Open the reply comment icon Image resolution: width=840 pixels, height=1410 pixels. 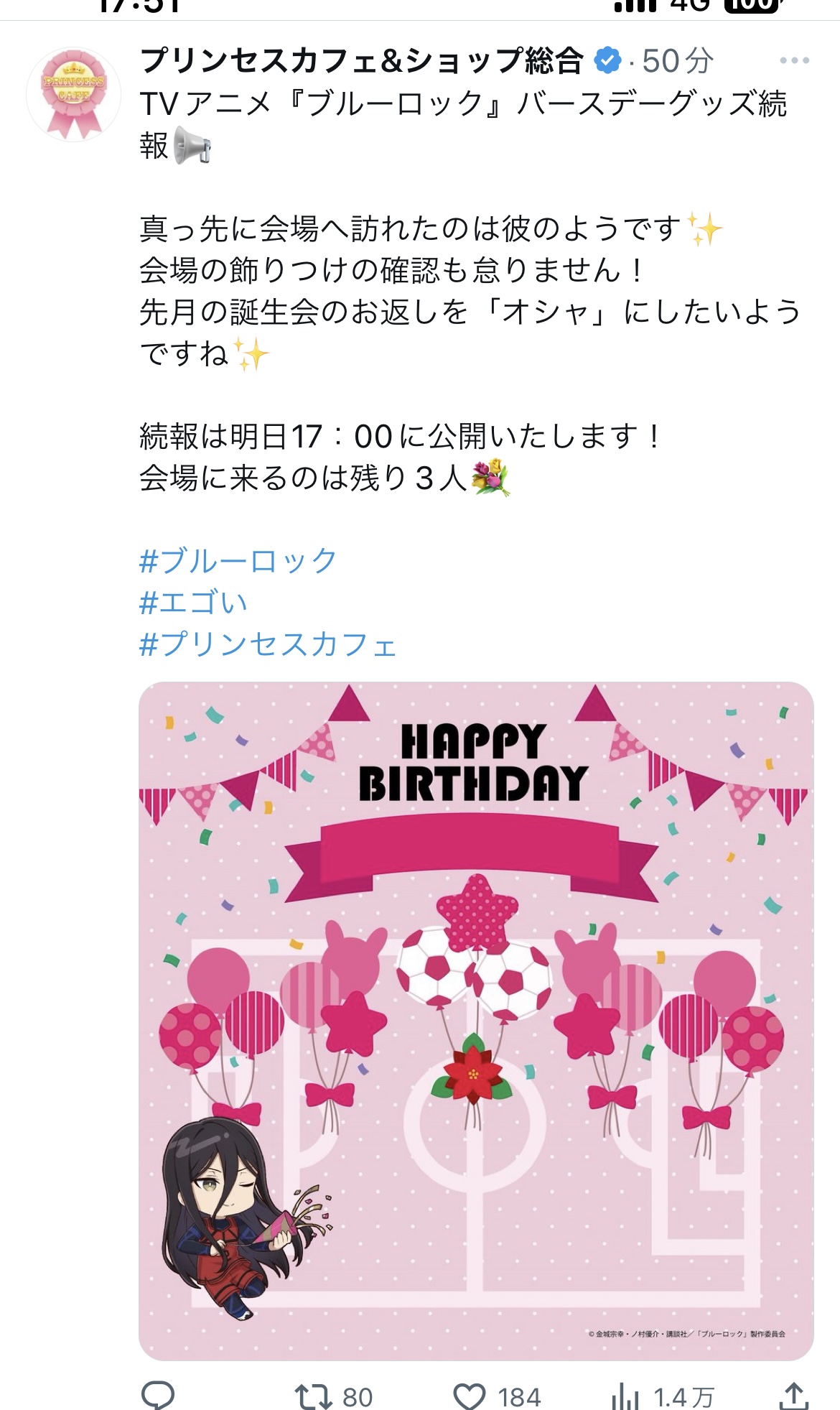pyautogui.click(x=157, y=1396)
